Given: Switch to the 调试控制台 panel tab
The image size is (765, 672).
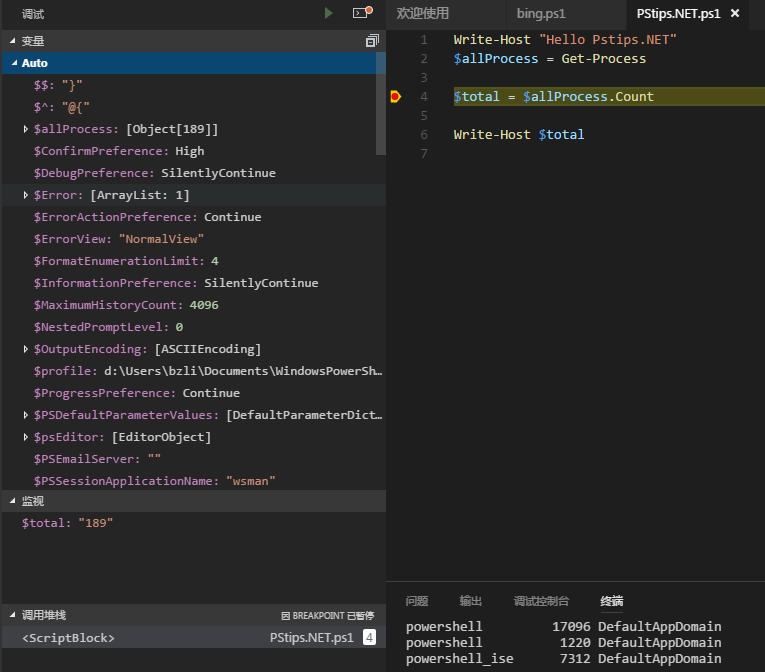Looking at the screenshot, I should pos(541,601).
